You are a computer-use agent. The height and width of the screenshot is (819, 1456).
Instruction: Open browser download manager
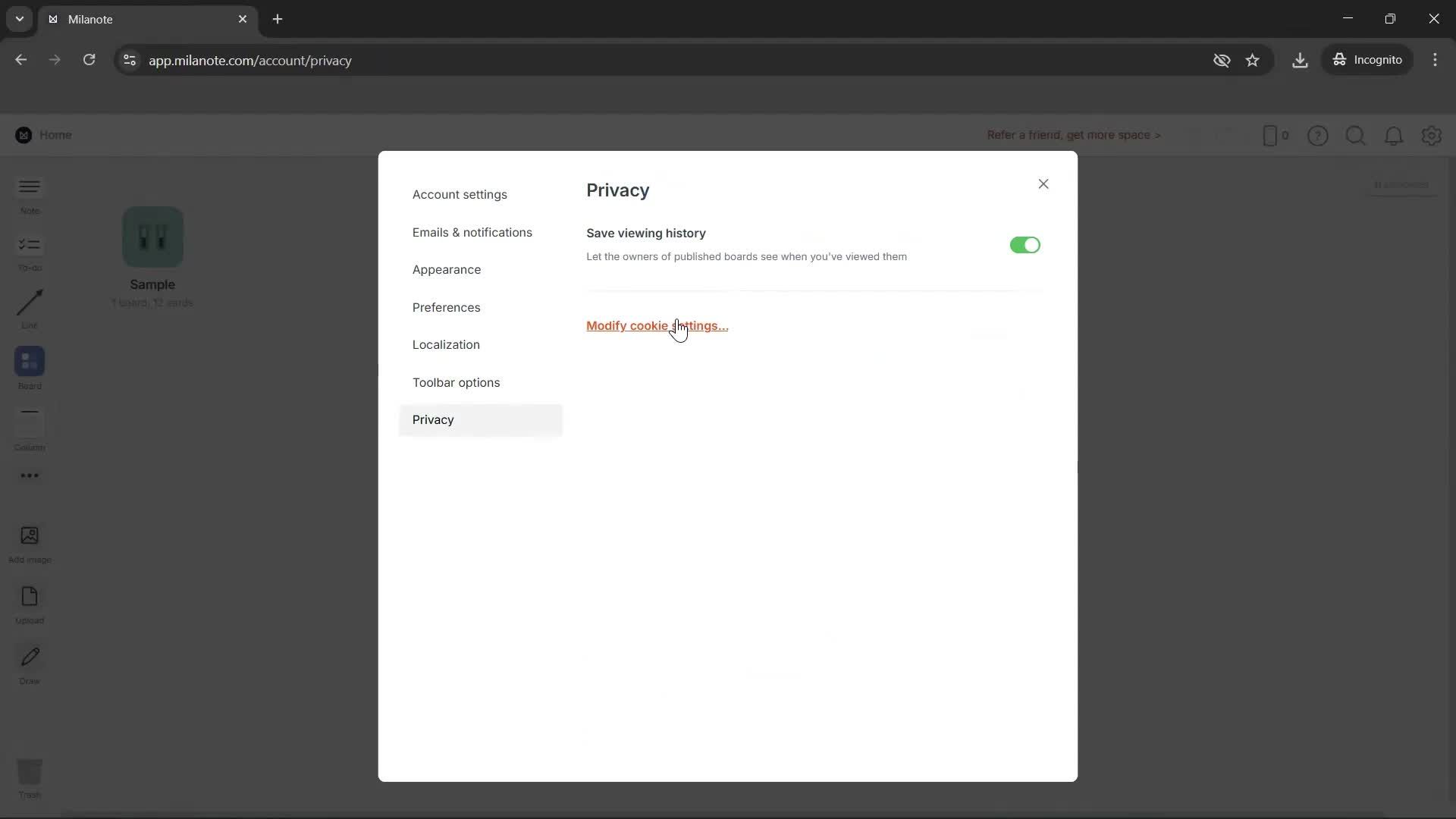(1300, 60)
